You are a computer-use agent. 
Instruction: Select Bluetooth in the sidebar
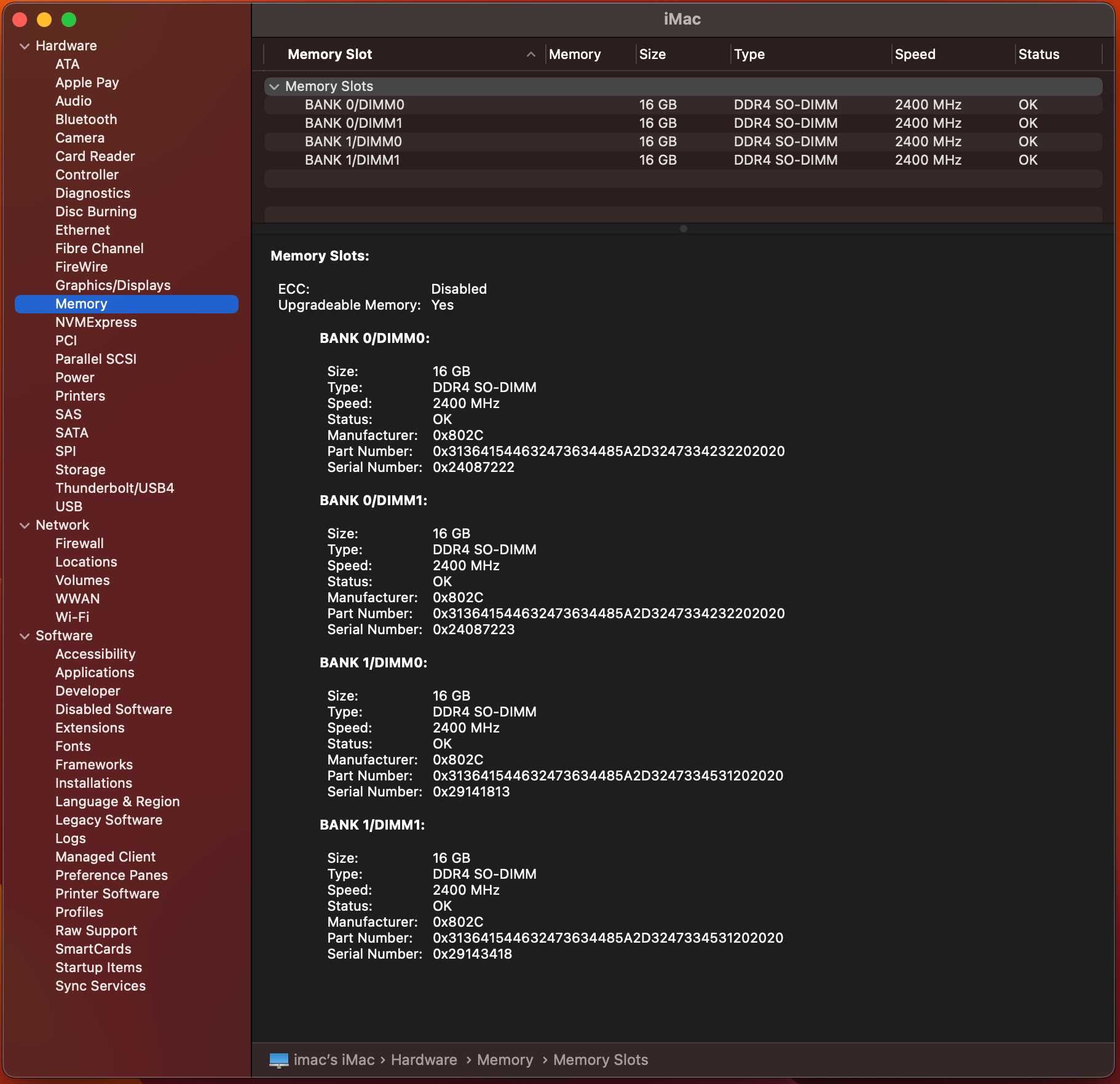click(86, 120)
